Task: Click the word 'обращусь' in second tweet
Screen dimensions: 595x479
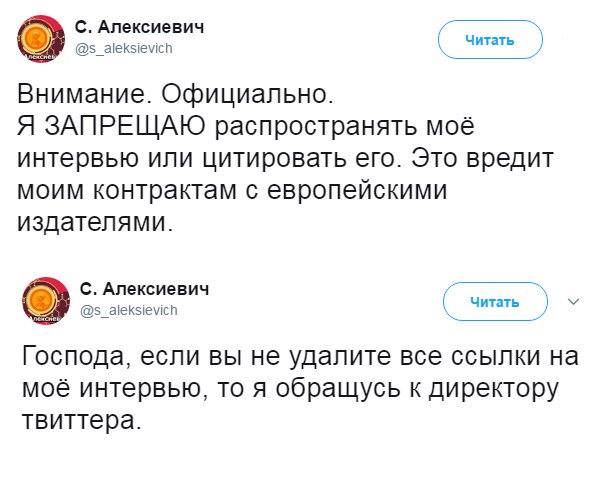Action: coord(338,390)
